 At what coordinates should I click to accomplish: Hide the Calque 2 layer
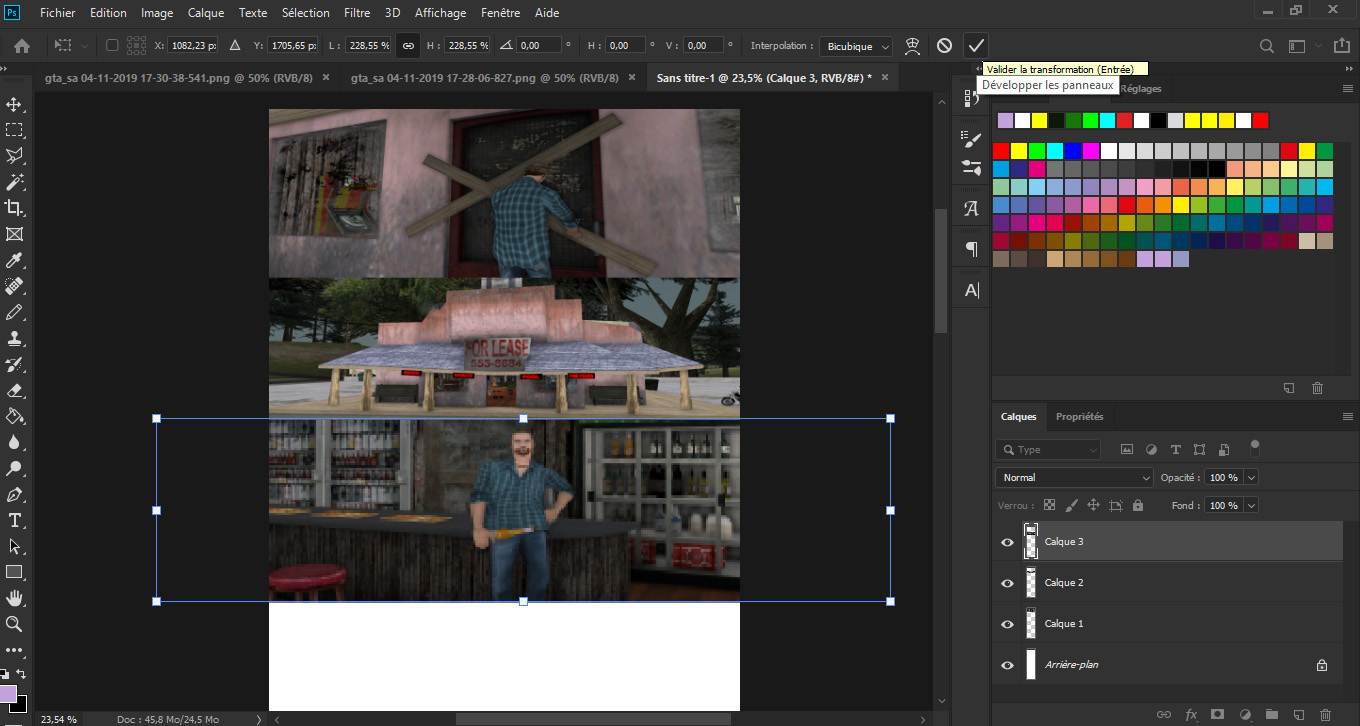(x=1008, y=583)
